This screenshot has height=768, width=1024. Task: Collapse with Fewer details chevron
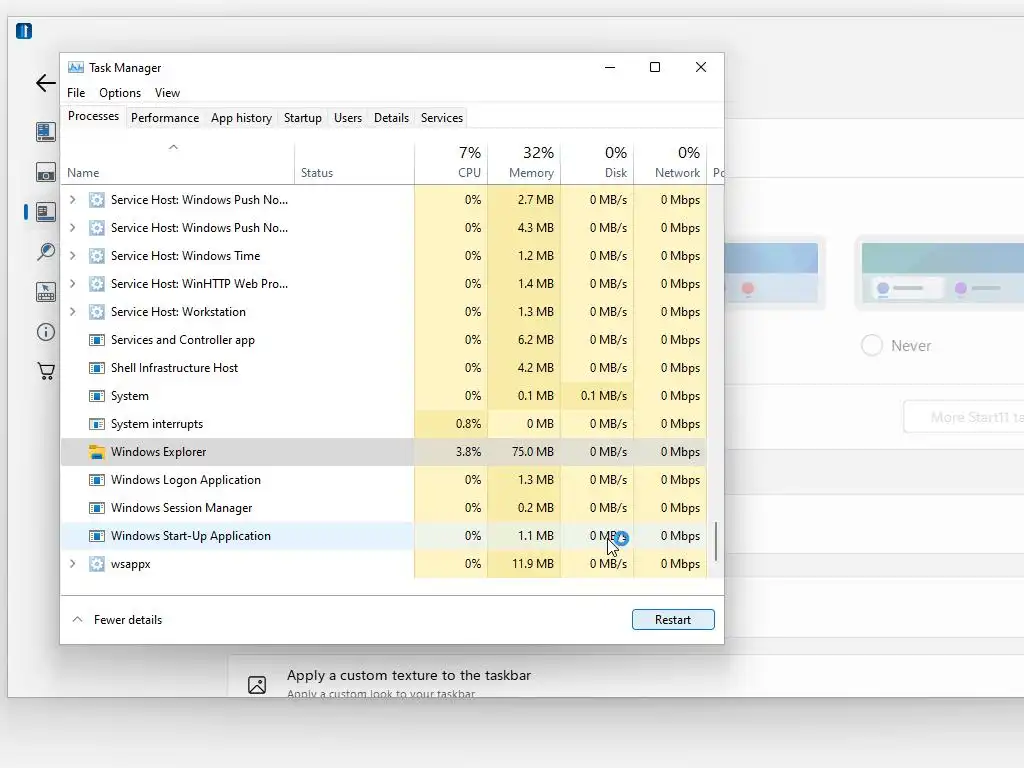click(77, 619)
